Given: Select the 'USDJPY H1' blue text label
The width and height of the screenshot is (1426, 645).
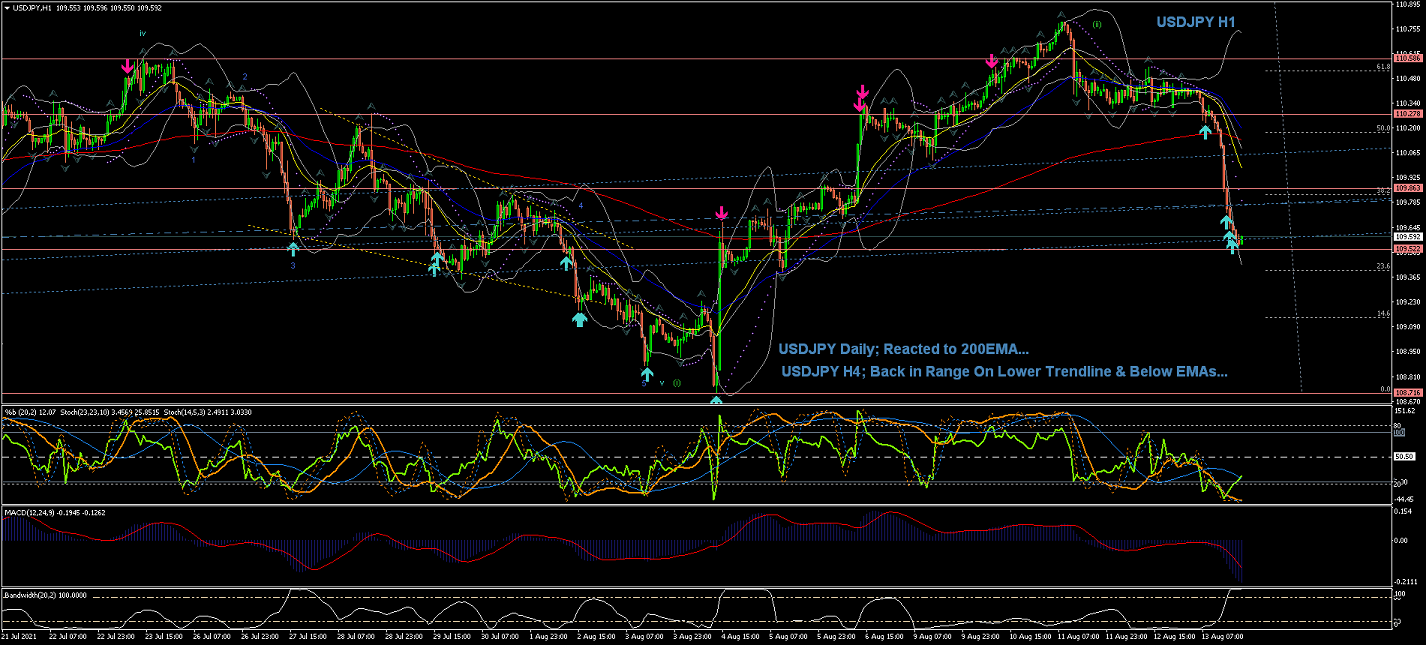Looking at the screenshot, I should (1197, 22).
